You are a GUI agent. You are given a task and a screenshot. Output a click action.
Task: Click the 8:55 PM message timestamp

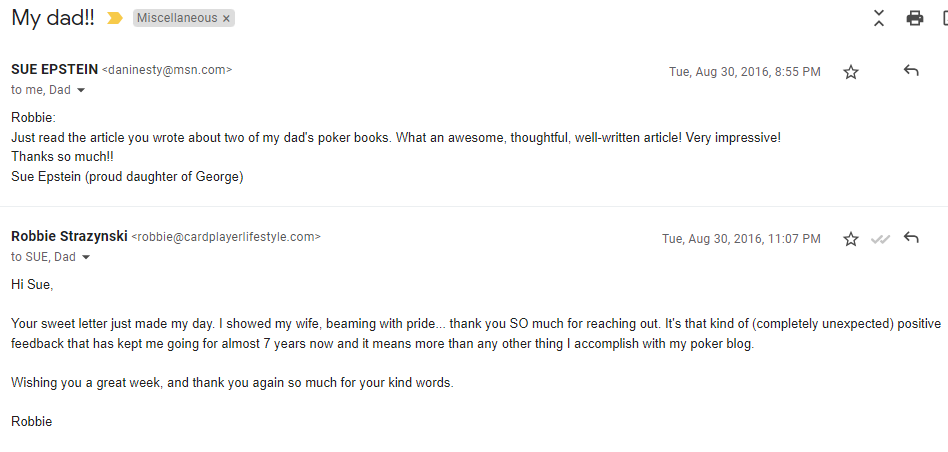point(745,72)
